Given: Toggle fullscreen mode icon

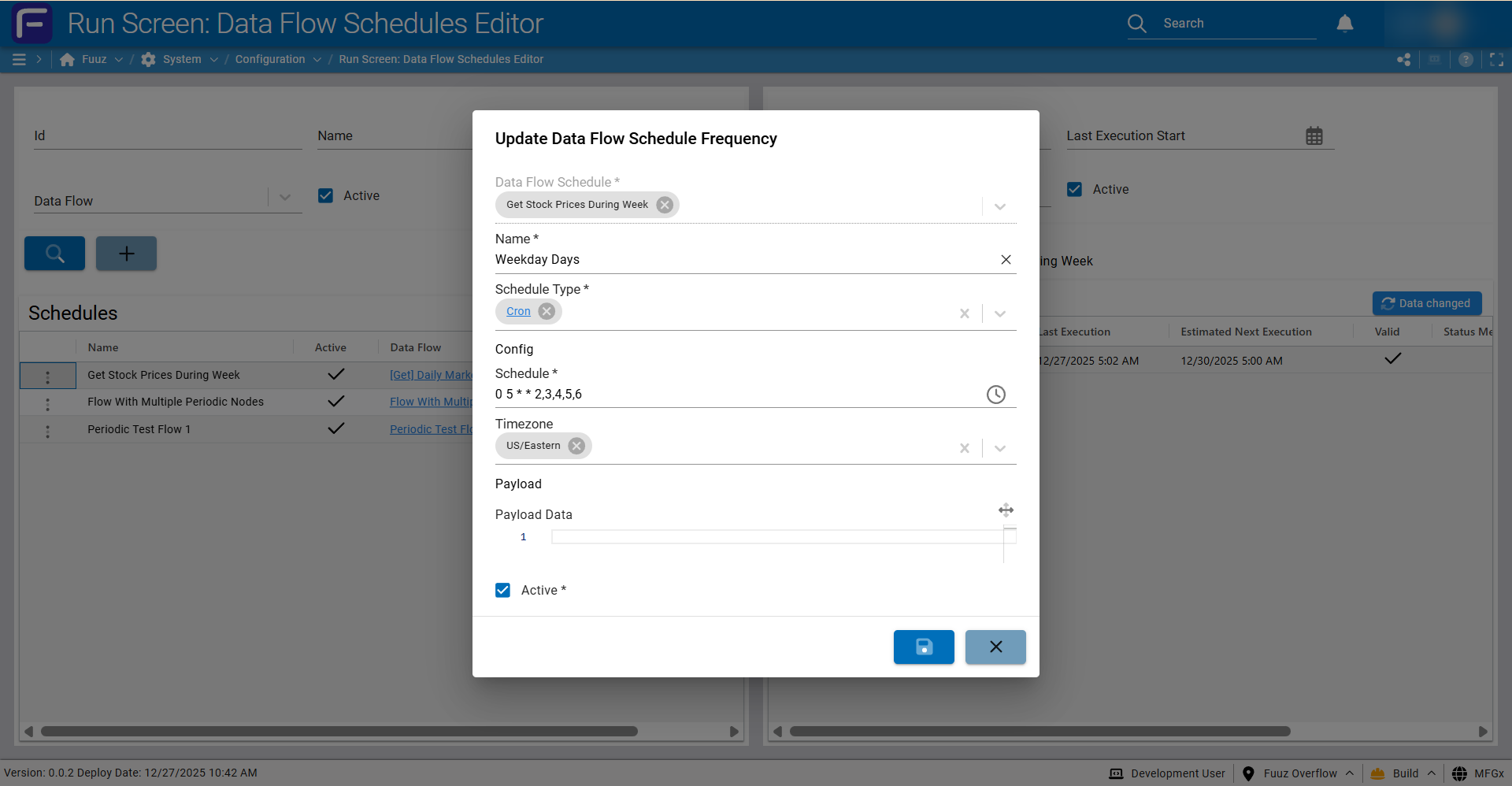Looking at the screenshot, I should click(x=1497, y=59).
